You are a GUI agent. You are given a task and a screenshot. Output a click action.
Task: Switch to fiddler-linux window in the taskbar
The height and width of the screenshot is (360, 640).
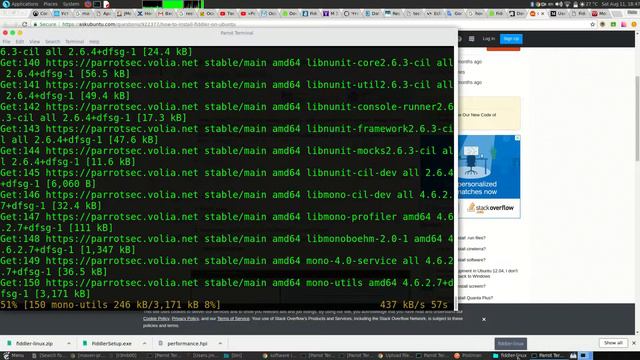click(510, 356)
